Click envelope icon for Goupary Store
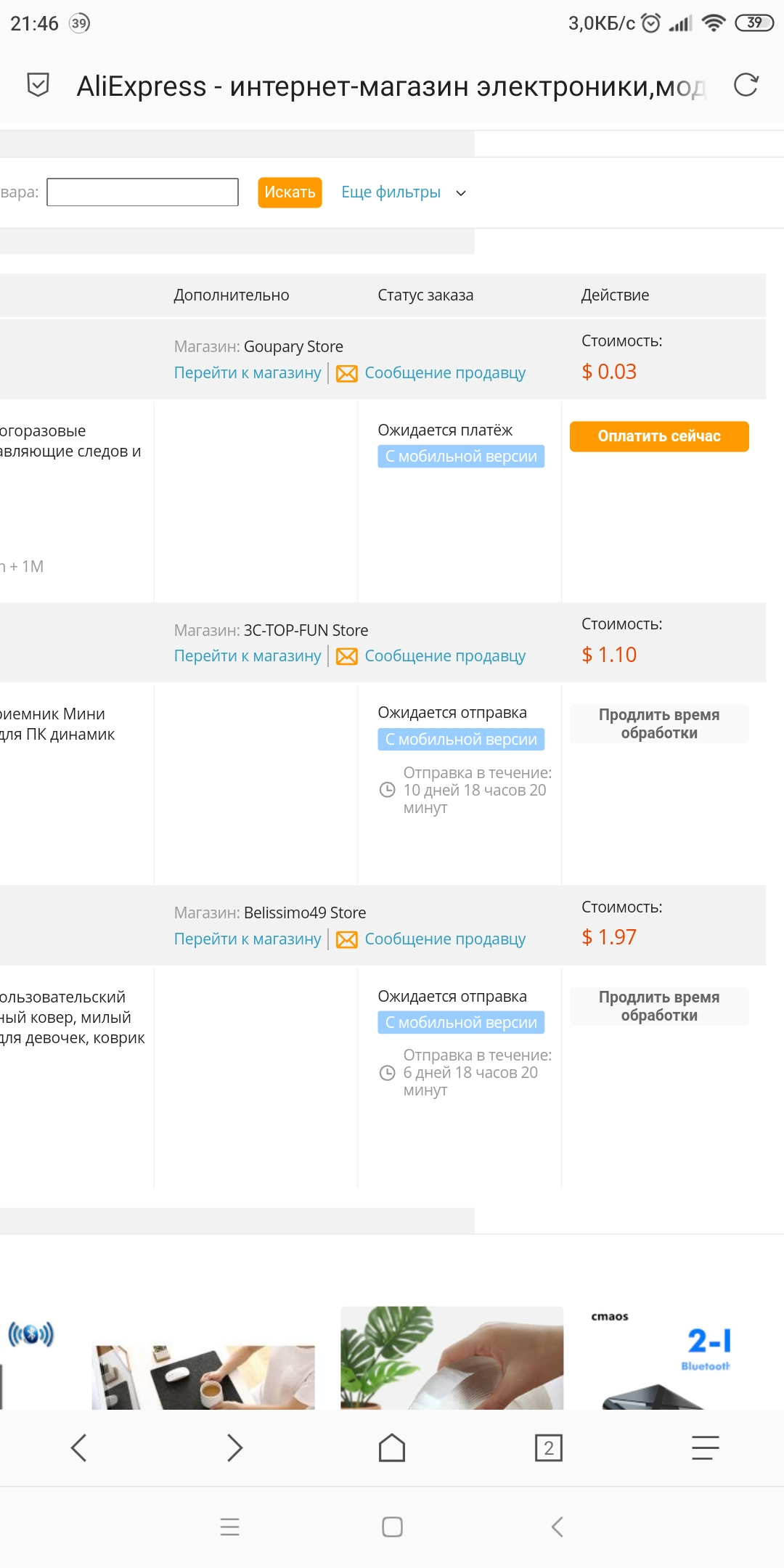This screenshot has width=784, height=1568. point(347,373)
